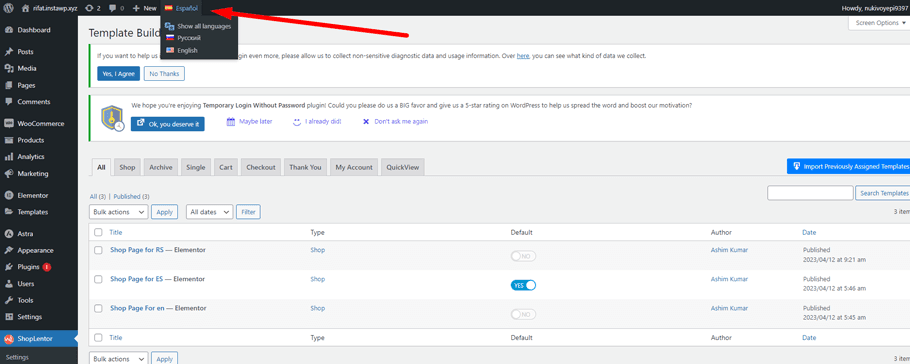Open Shop Page for ES template title
Viewport: 910px width, 364px height.
point(136,279)
